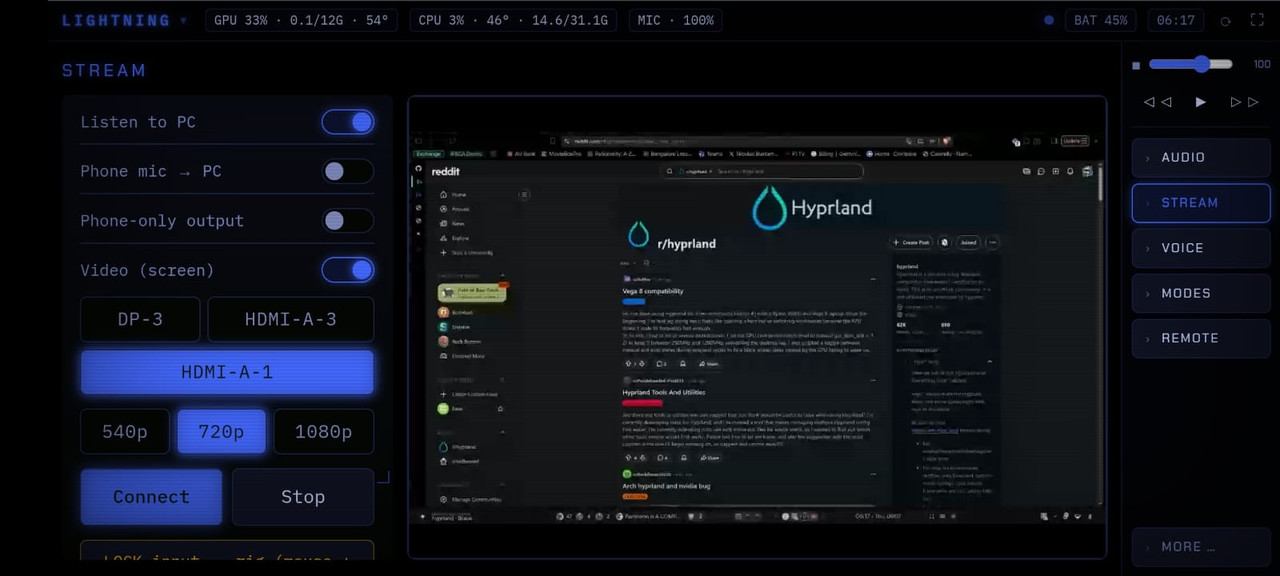Image resolution: width=1280 pixels, height=576 pixels.
Task: Enable the Phone mic → PC switch
Action: 348,171
